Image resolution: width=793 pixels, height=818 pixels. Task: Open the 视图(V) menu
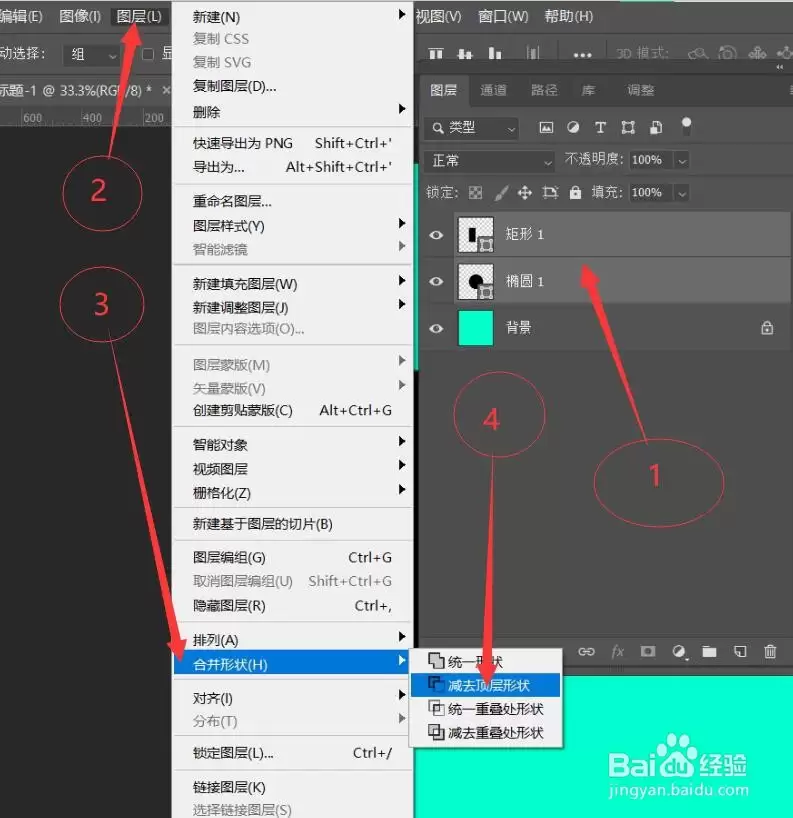click(x=439, y=17)
